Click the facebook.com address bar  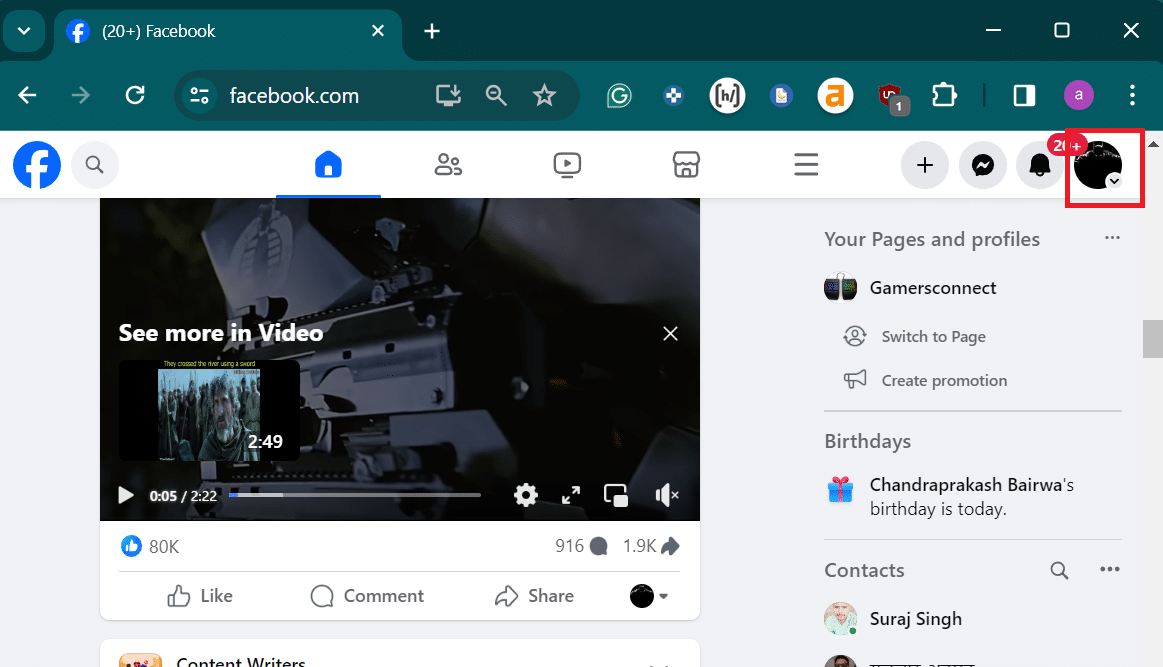tap(294, 96)
